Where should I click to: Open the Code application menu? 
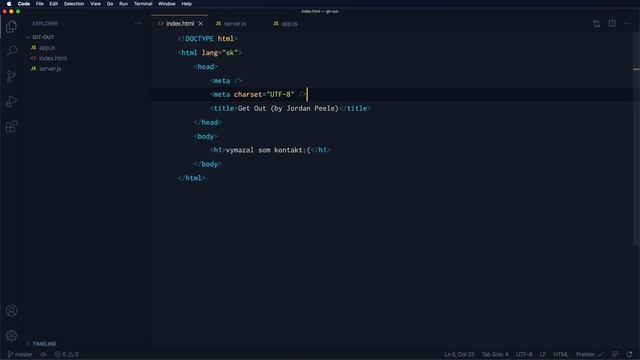coord(24,4)
